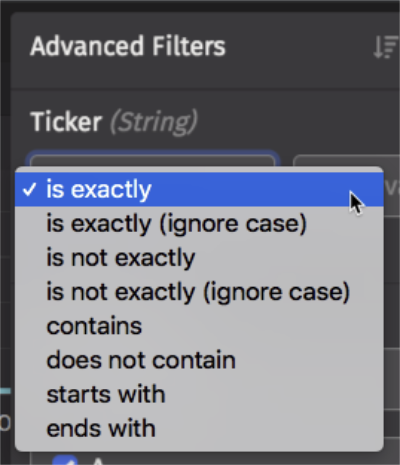This screenshot has width=400, height=465.
Task: Click empty header area left of sort icon
Action: pyautogui.click(x=300, y=48)
